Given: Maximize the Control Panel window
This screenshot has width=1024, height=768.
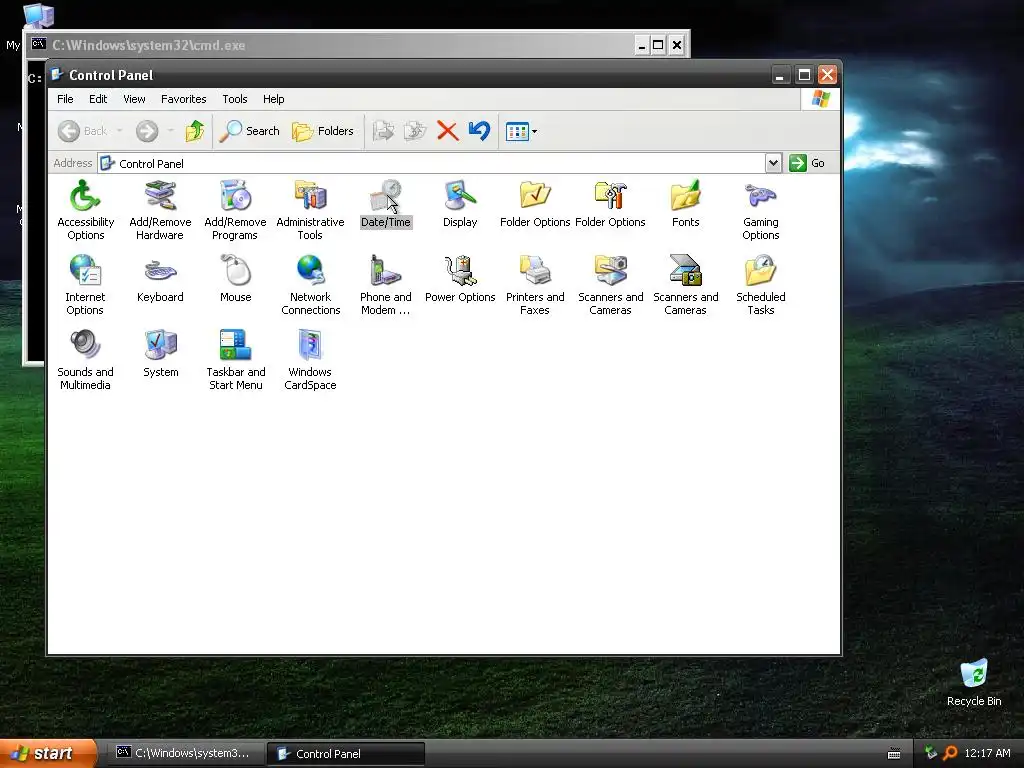Looking at the screenshot, I should tap(804, 75).
